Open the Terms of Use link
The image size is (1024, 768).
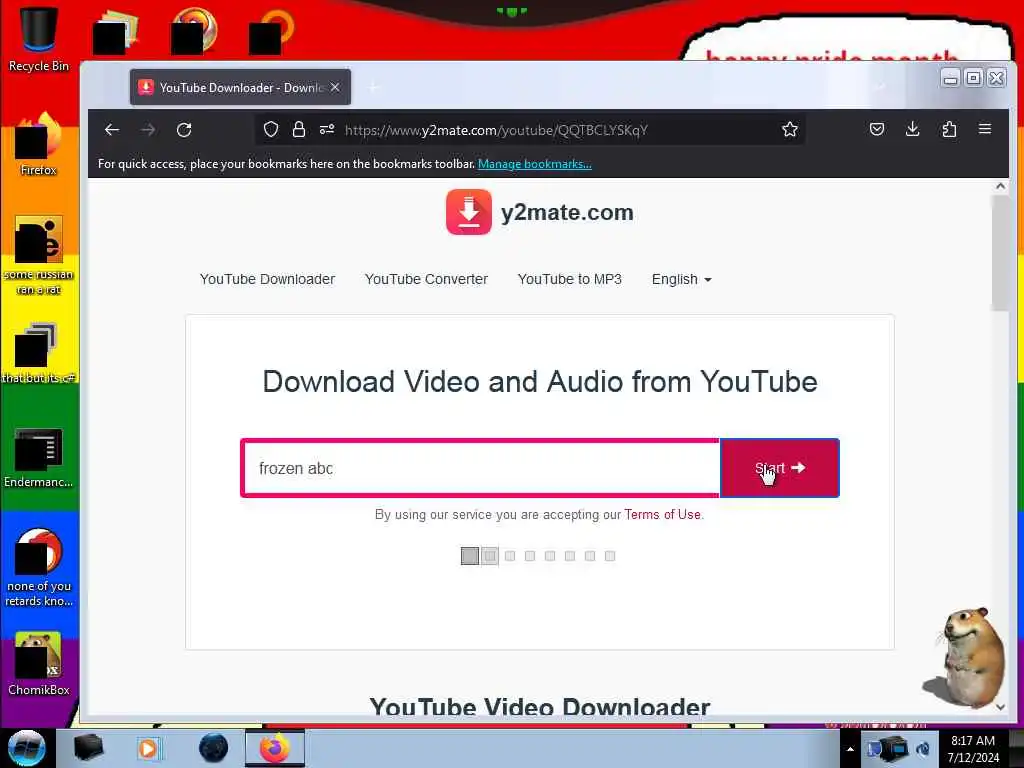662,515
